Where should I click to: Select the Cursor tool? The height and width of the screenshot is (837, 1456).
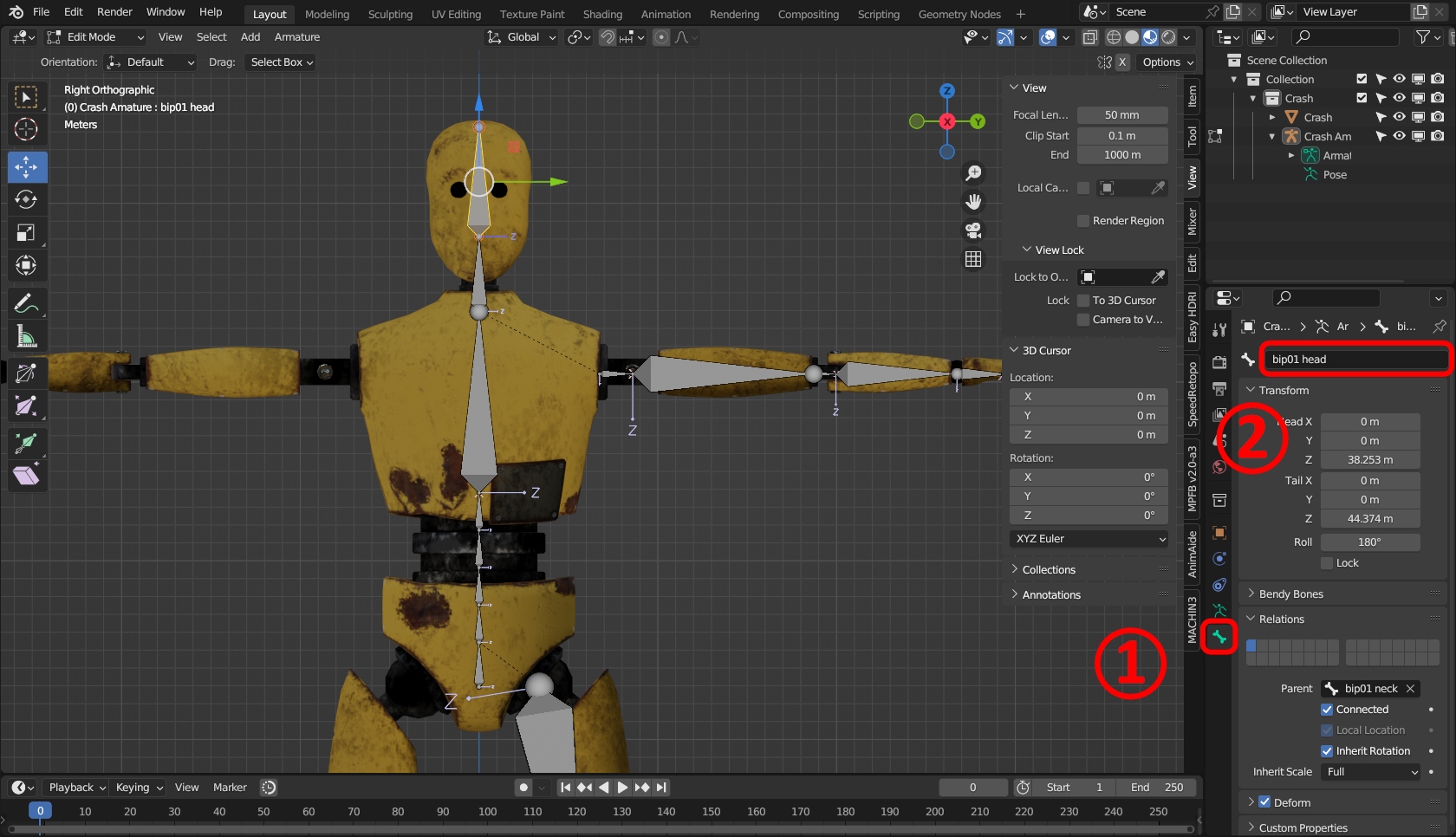pyautogui.click(x=27, y=130)
